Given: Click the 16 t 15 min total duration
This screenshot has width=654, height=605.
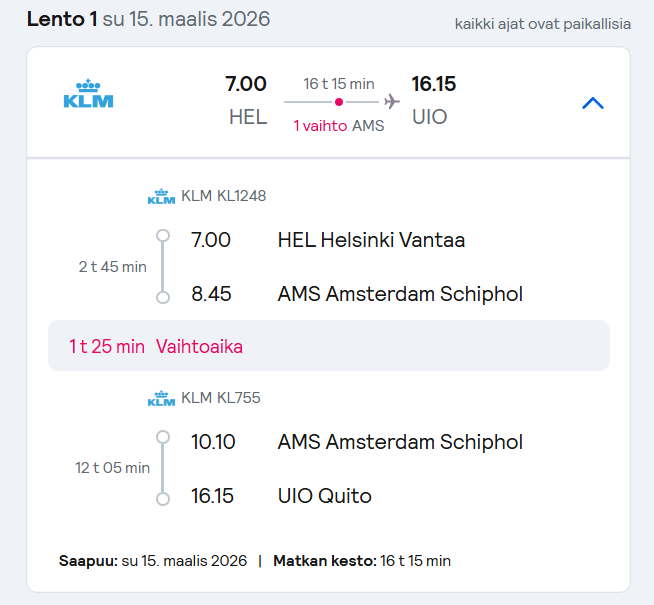Looking at the screenshot, I should coord(339,84).
